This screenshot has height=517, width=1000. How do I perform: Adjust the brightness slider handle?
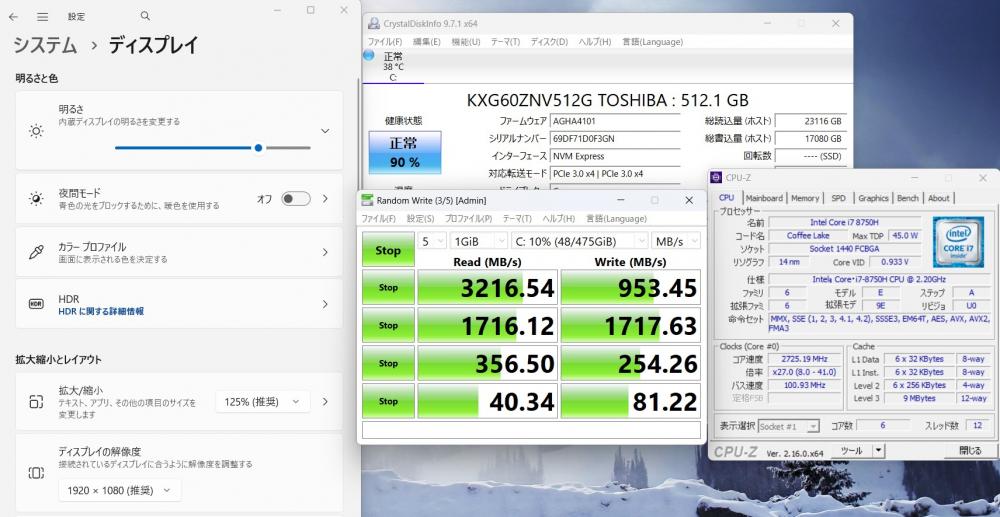[x=258, y=147]
